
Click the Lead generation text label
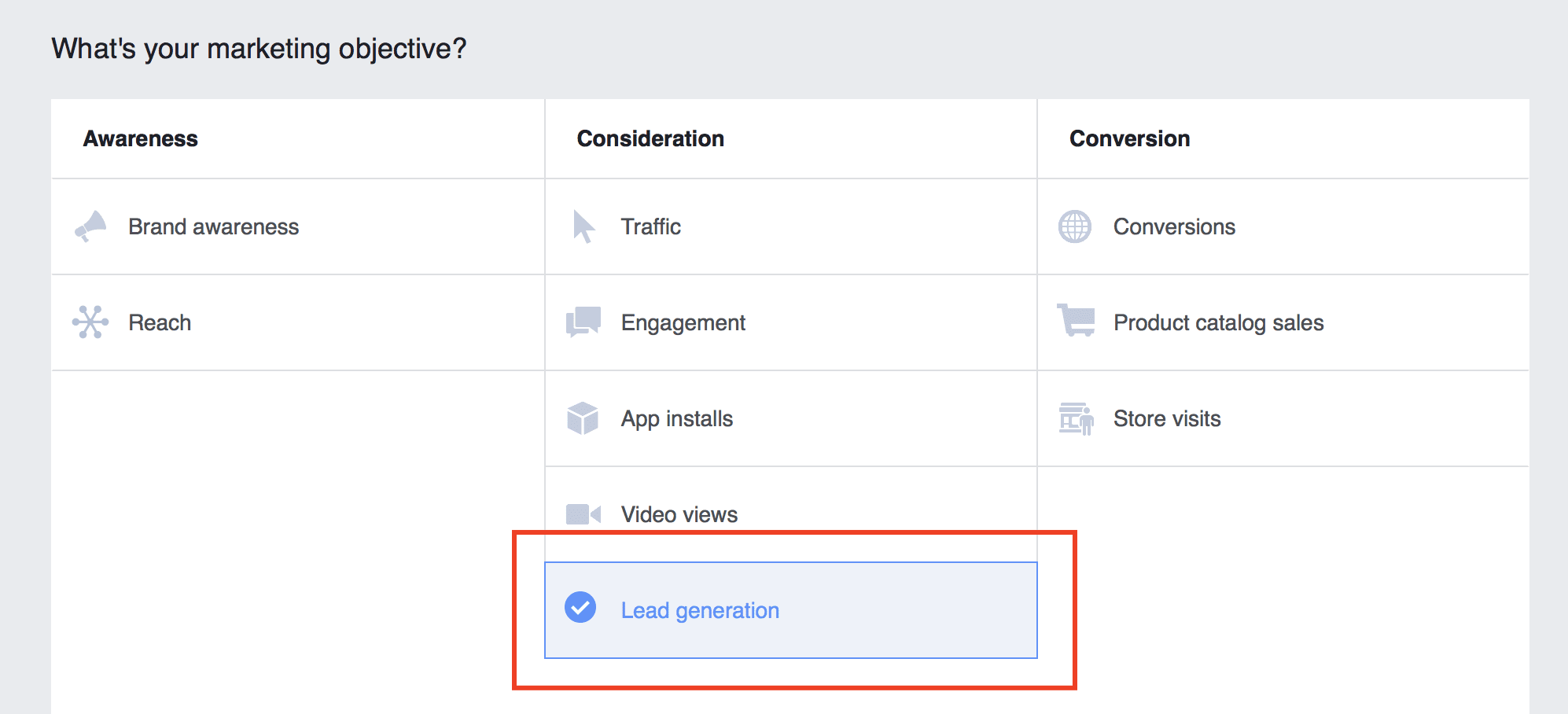tap(700, 611)
